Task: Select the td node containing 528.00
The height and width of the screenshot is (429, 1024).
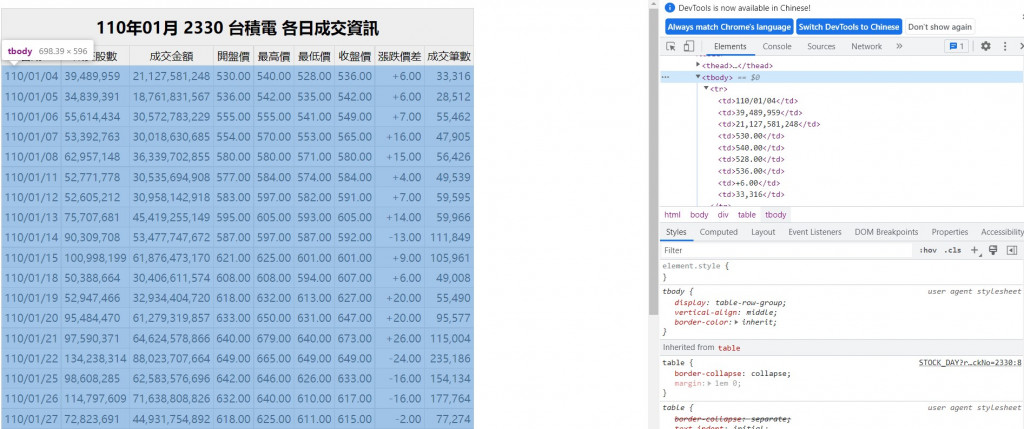Action: click(x=750, y=159)
